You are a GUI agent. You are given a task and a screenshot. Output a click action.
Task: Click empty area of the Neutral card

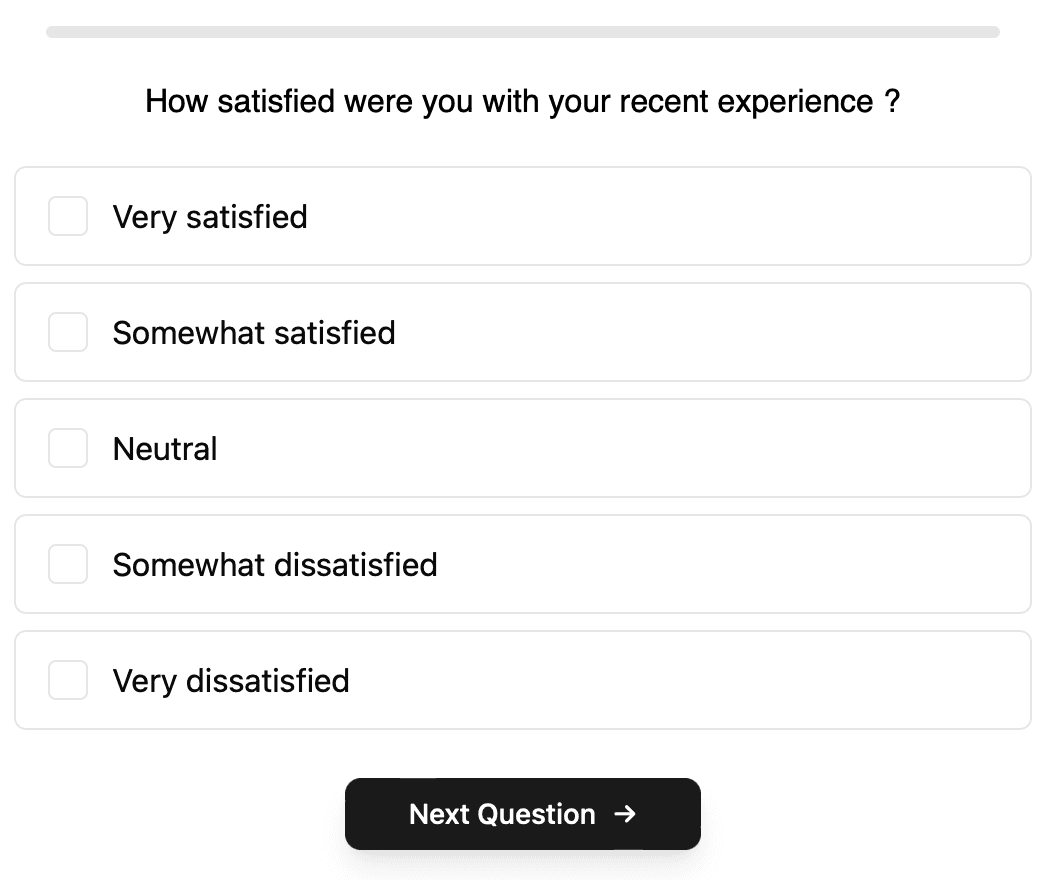point(624,448)
